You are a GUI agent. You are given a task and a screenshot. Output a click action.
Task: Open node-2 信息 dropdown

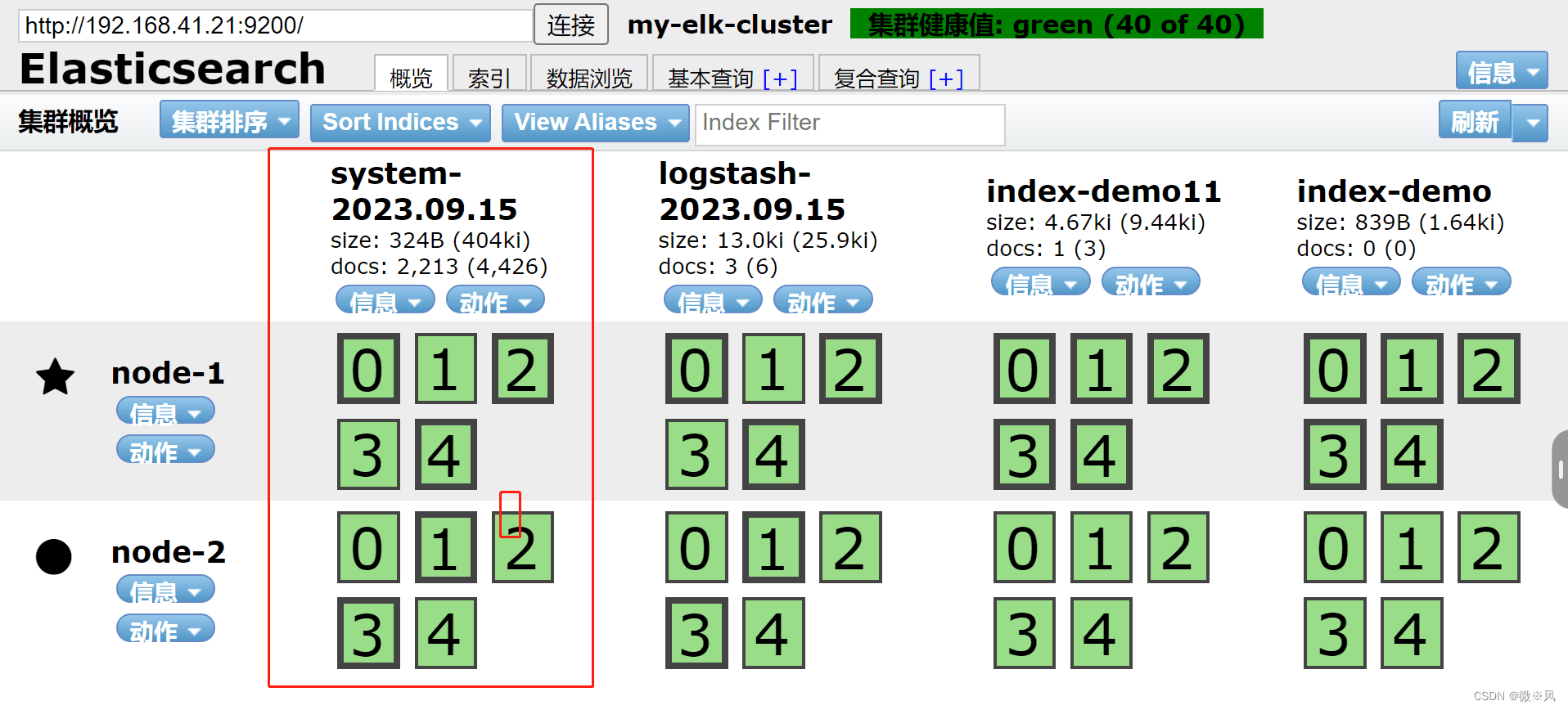coord(166,590)
